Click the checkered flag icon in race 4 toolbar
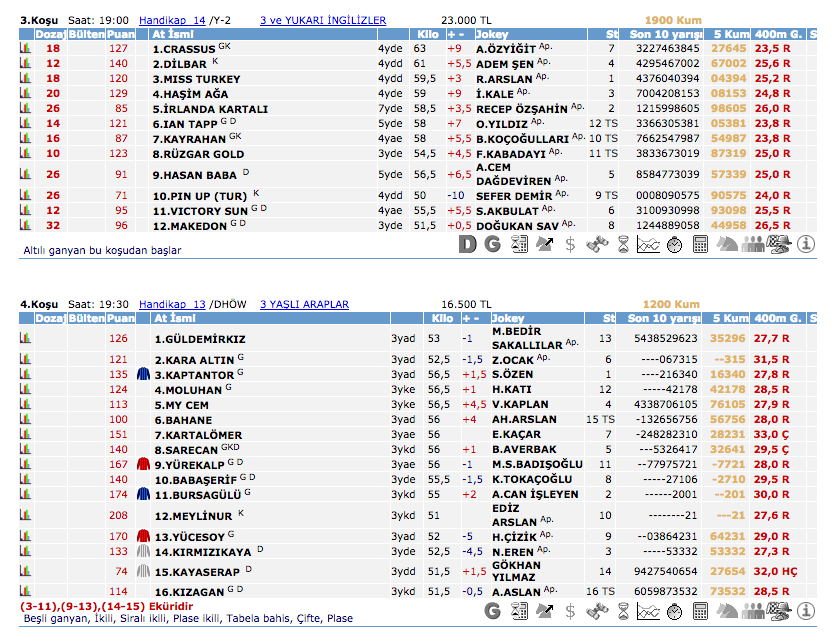Image resolution: width=838 pixels, height=643 pixels. 780,611
